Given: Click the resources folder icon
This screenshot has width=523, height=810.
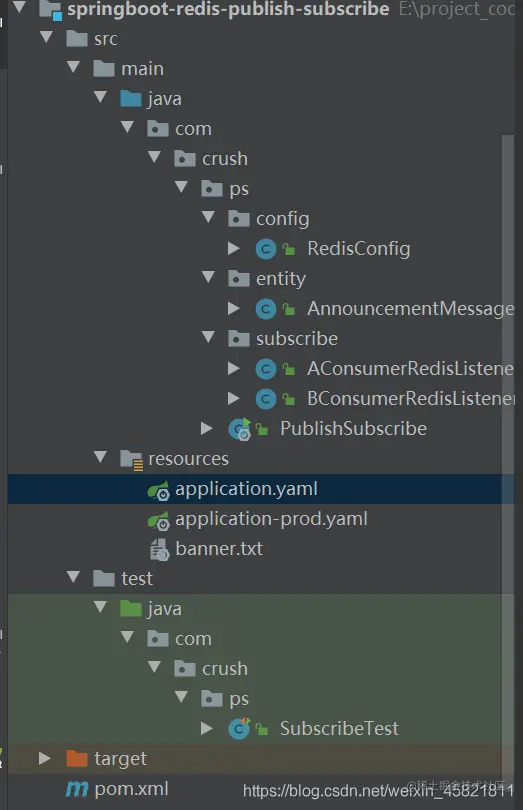Looking at the screenshot, I should (x=132, y=459).
